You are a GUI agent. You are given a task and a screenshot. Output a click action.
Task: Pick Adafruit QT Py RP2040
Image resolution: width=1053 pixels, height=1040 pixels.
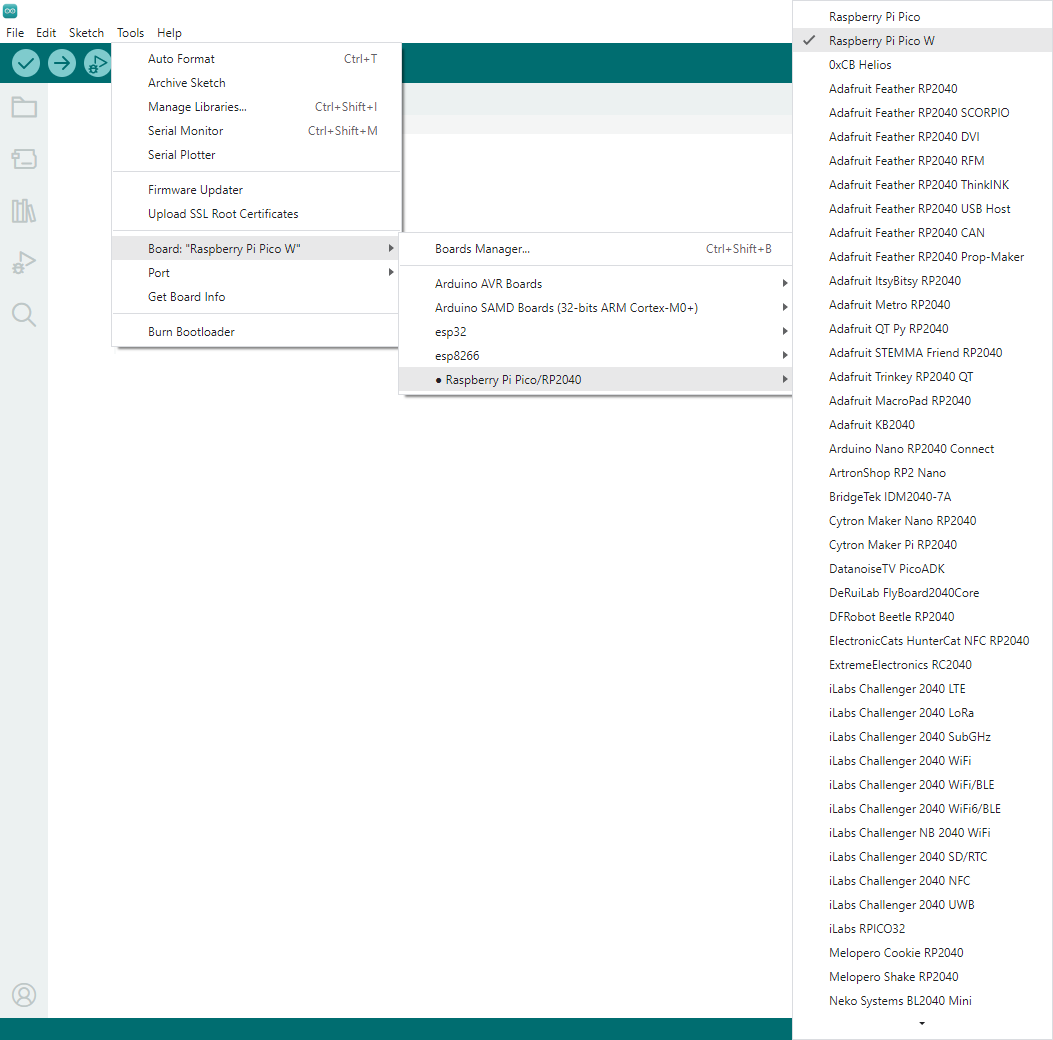[x=923, y=329]
